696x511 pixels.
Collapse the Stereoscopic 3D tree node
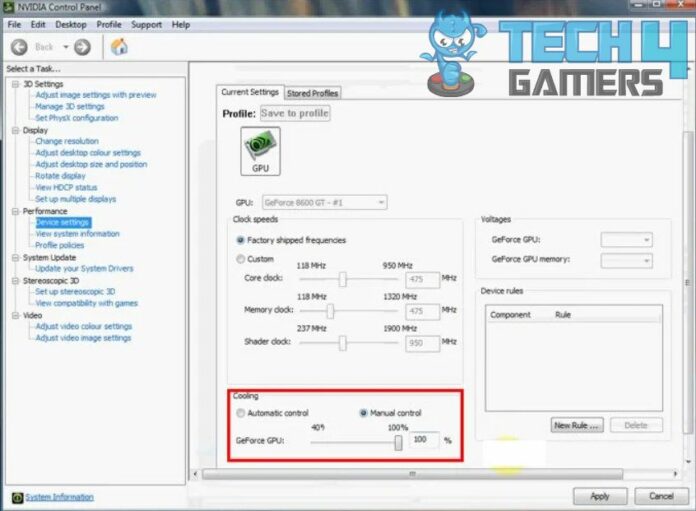(16, 281)
